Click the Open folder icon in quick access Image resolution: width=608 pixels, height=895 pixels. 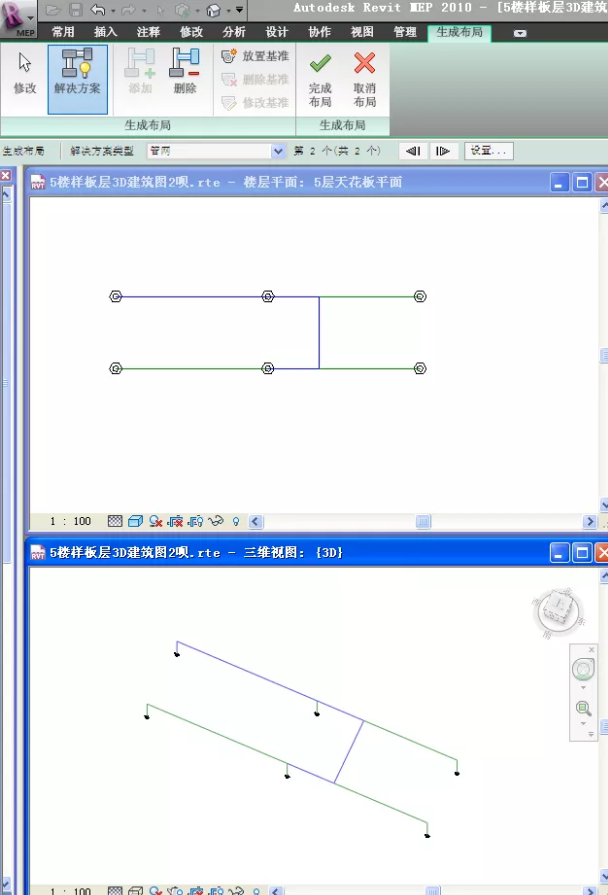point(53,10)
